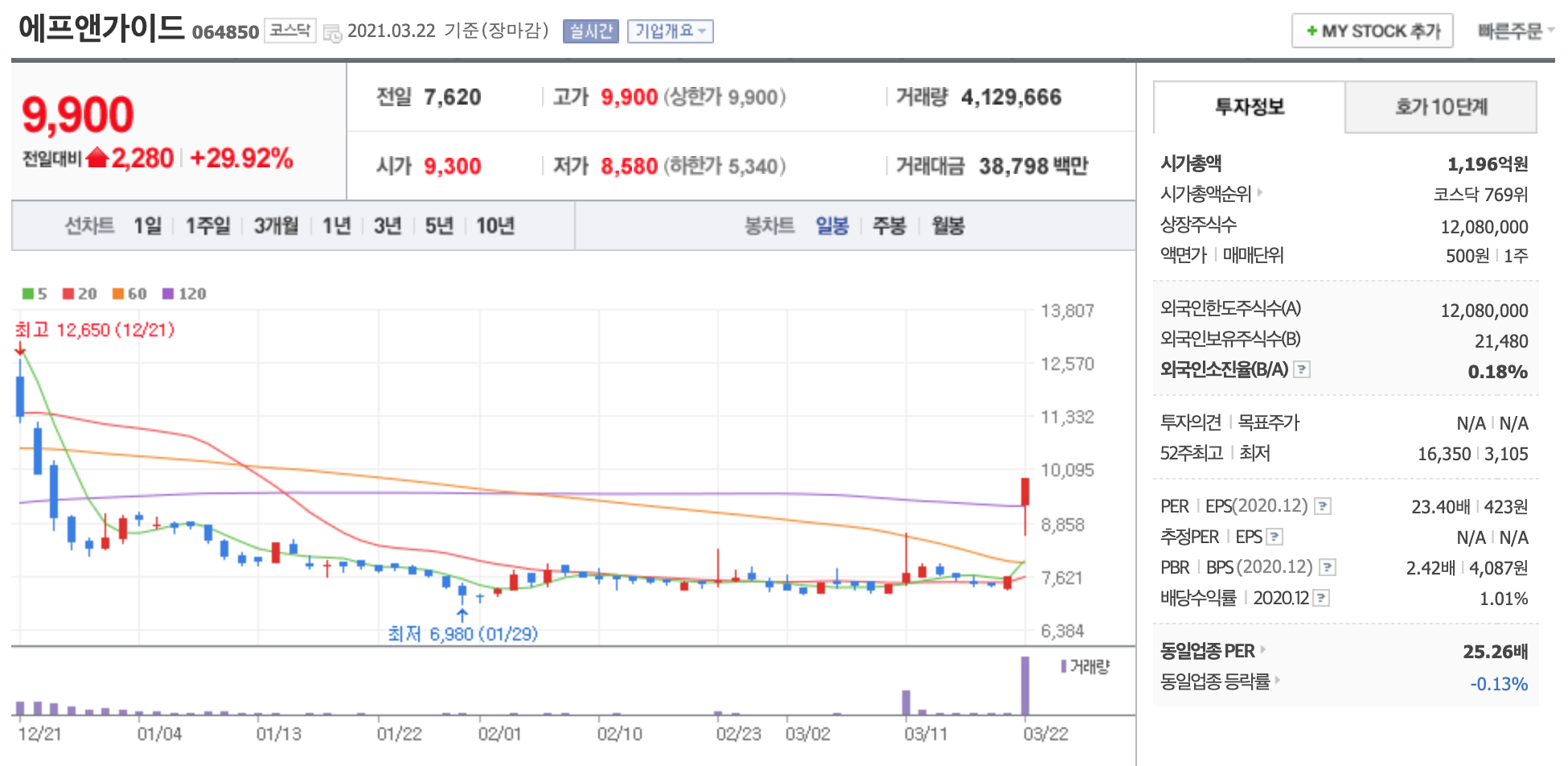Image resolution: width=1568 pixels, height=766 pixels.
Task: Click the 코스닥 market badge
Action: (x=290, y=31)
